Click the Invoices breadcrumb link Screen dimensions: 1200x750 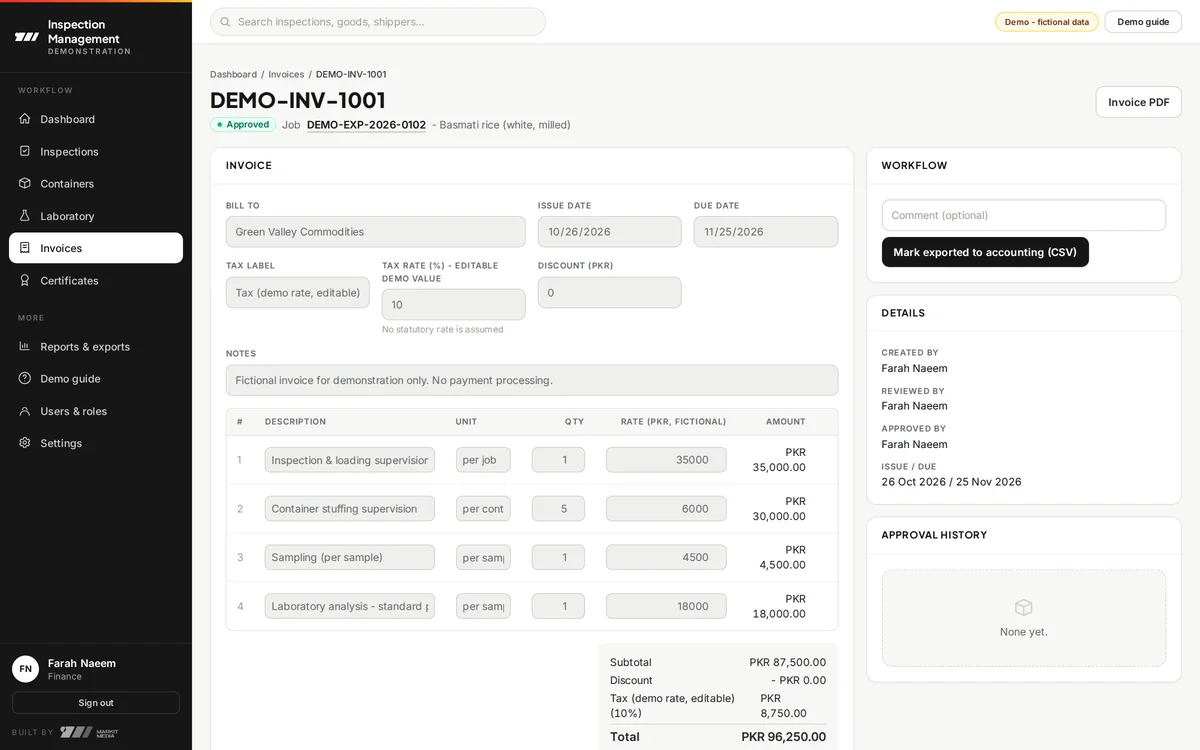point(286,74)
